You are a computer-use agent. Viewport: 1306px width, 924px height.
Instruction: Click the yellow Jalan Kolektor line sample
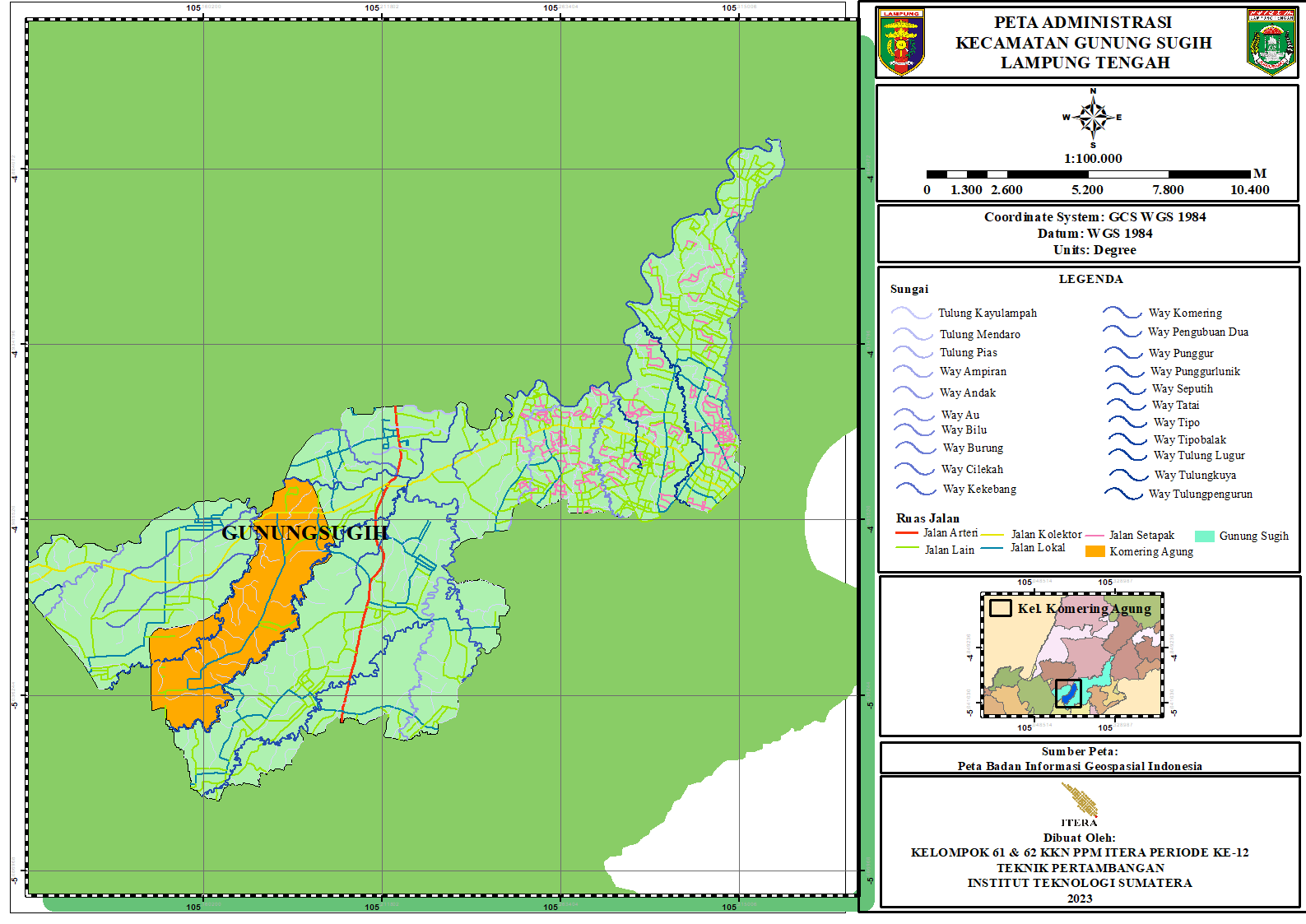point(992,535)
